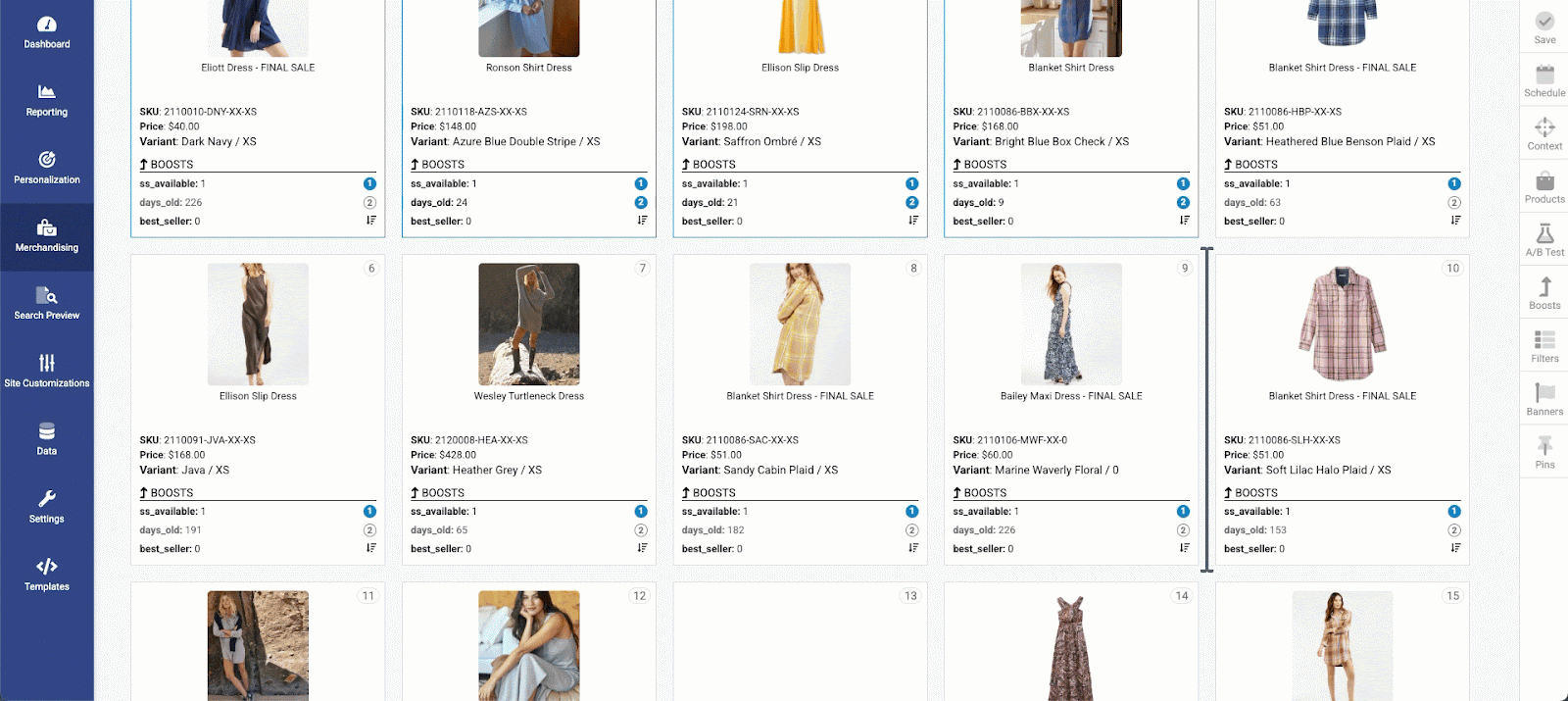Click the Ronson Shirt Dress title
Screen dimensions: 1568x701
pos(529,68)
